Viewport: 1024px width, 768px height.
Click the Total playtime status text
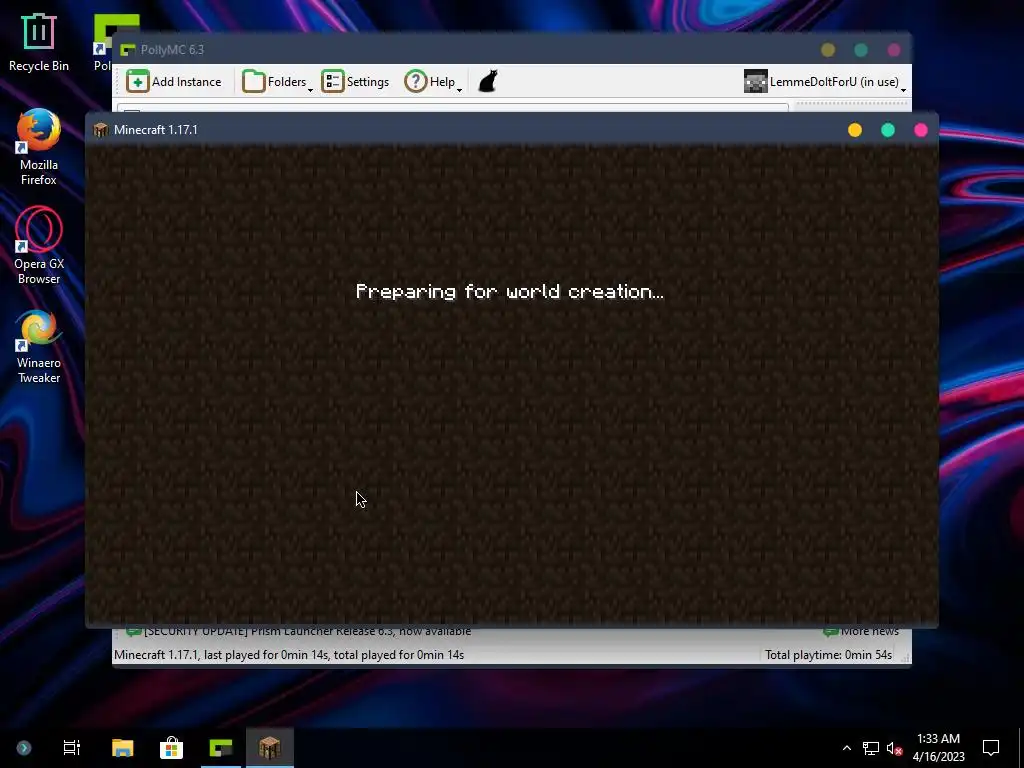coord(828,654)
